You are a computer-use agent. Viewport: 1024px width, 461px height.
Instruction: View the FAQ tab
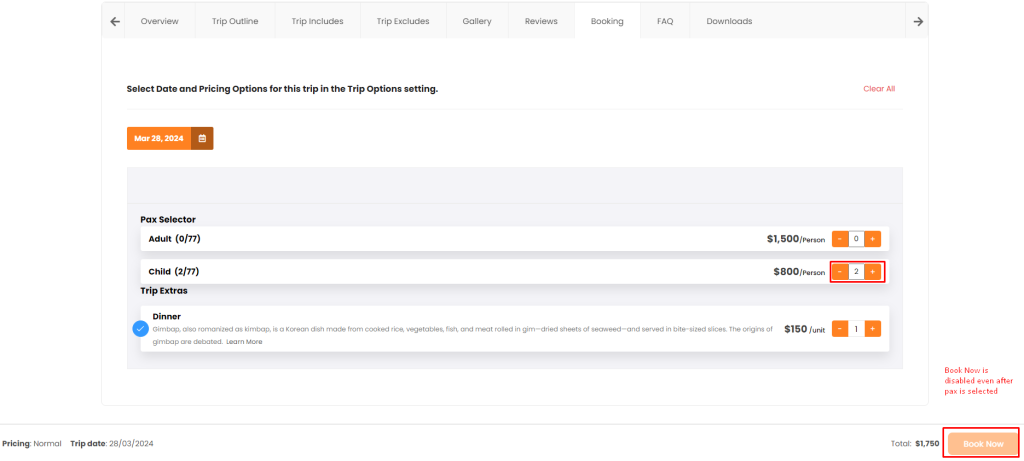coord(665,21)
